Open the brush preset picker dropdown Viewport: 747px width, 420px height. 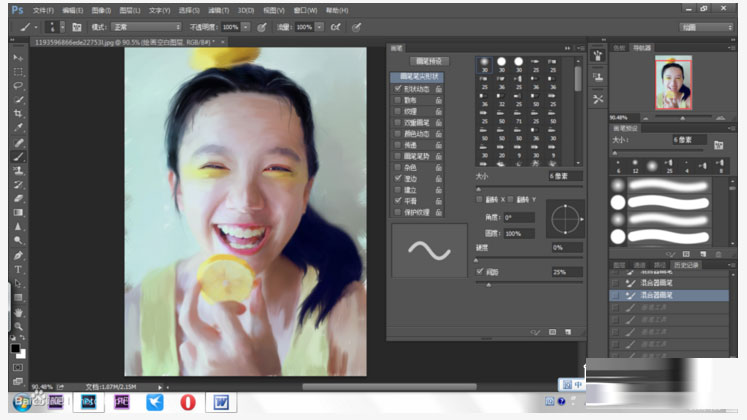[x=62, y=27]
